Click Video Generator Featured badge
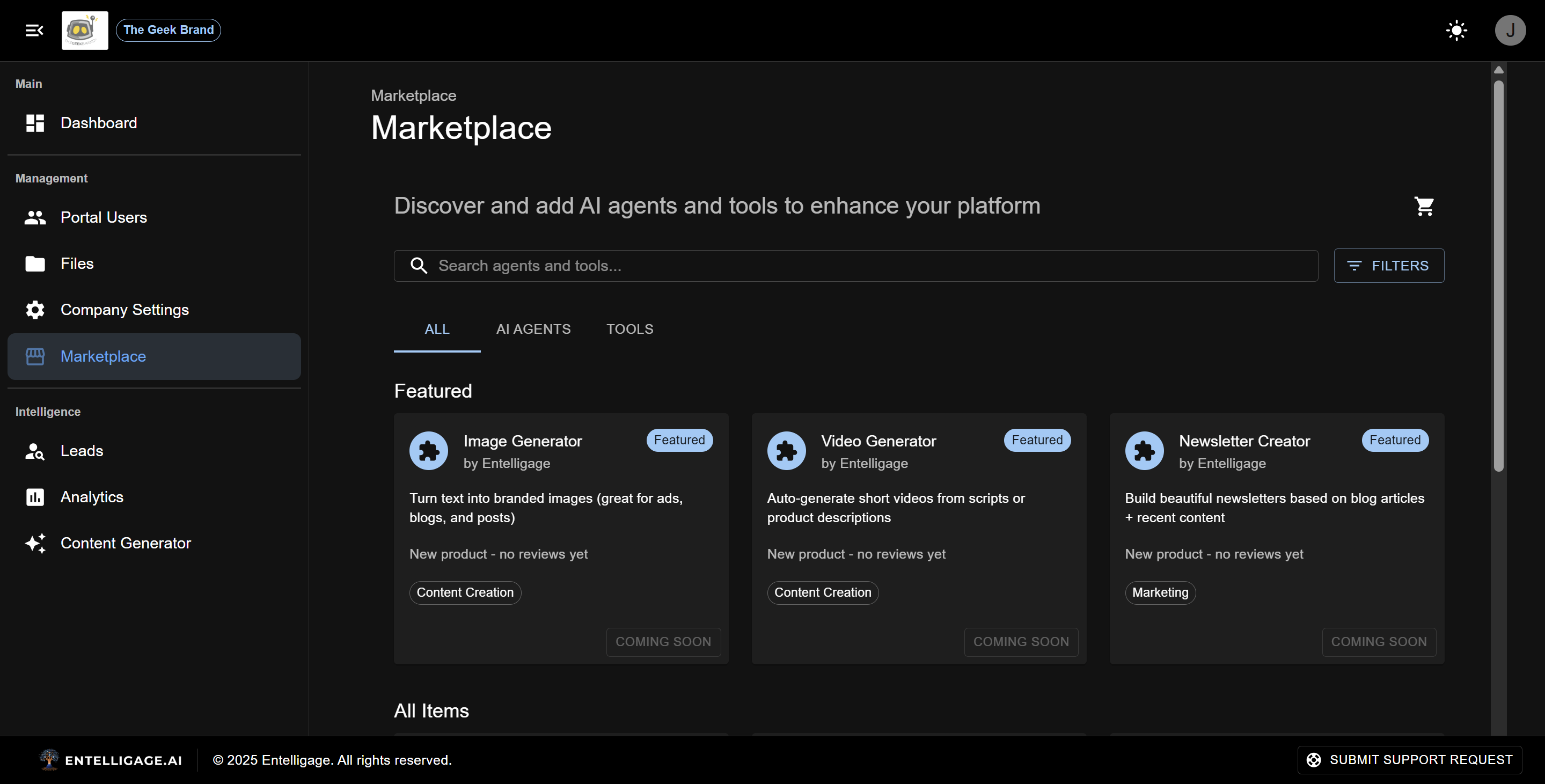 click(1036, 440)
